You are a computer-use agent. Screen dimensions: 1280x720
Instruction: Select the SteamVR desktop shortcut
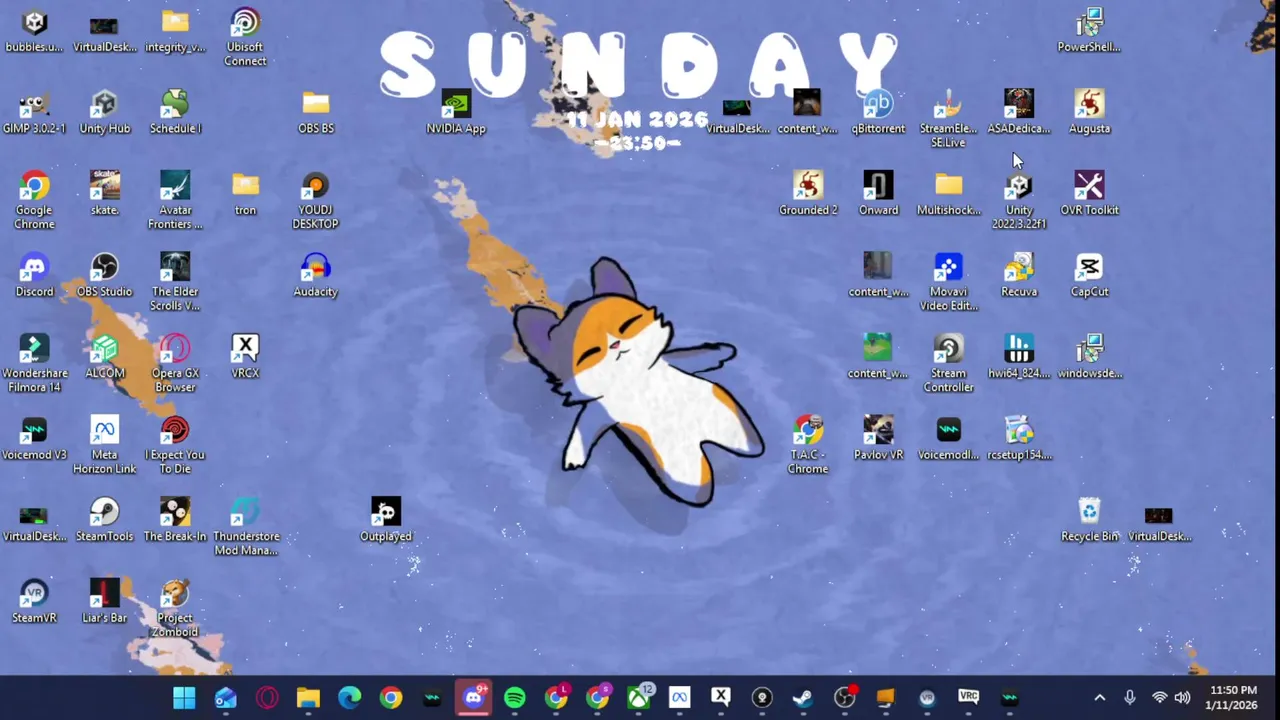tap(34, 601)
